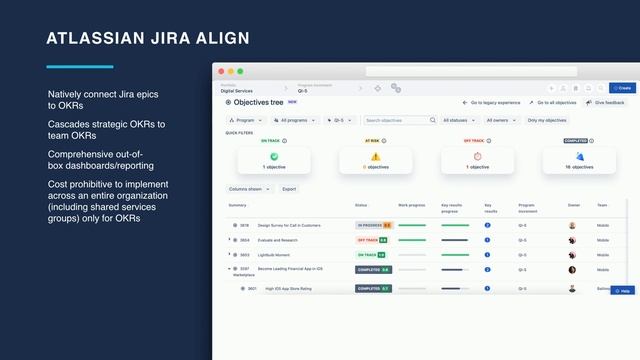The width and height of the screenshot is (640, 360).
Task: Click work progress bar for Design Survey row
Action: [412, 225]
